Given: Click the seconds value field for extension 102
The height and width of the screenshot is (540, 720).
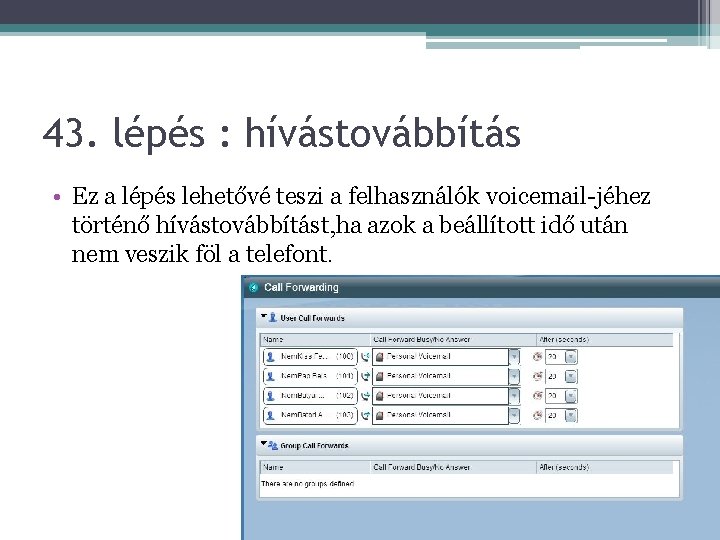Looking at the screenshot, I should (555, 396).
